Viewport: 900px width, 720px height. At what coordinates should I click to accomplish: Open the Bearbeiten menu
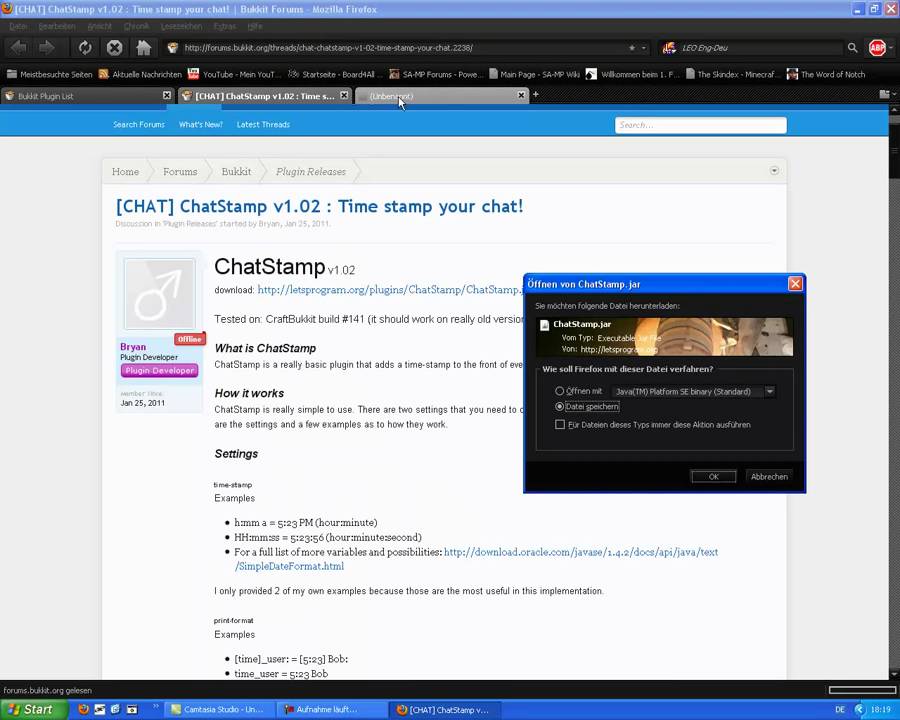[x=57, y=26]
